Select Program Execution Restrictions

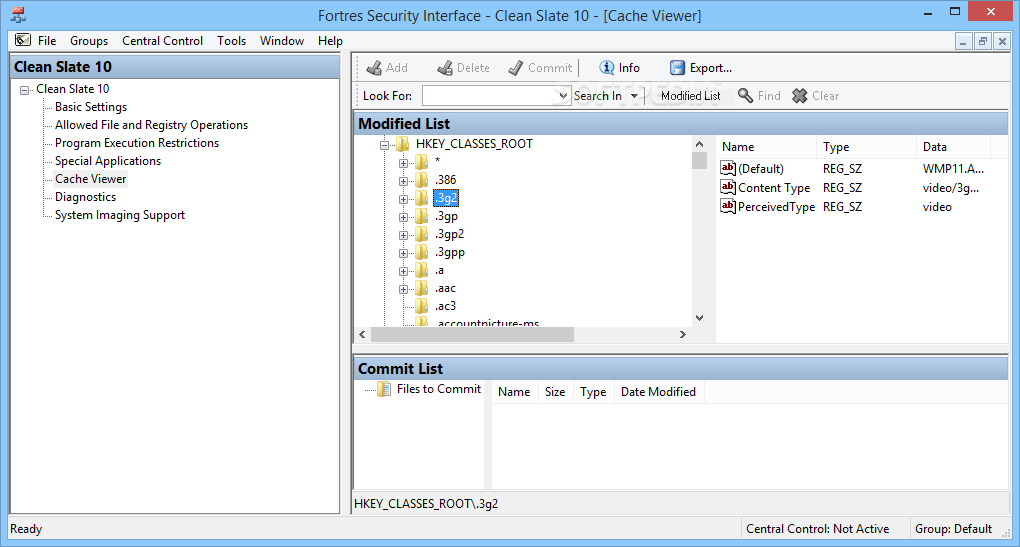tap(137, 142)
